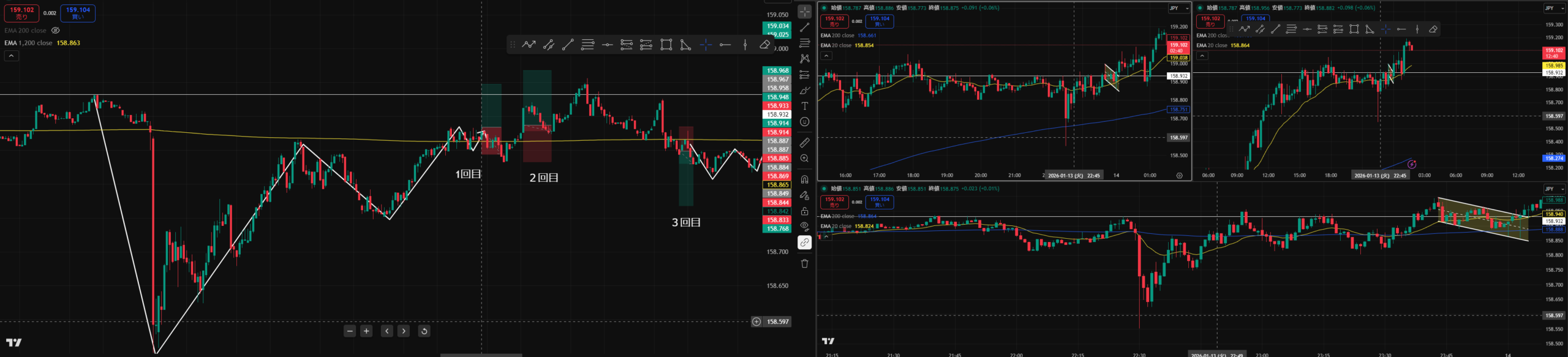Pick the rectangle shape in floating toolbar
The height and width of the screenshot is (357, 1568).
pos(666,45)
